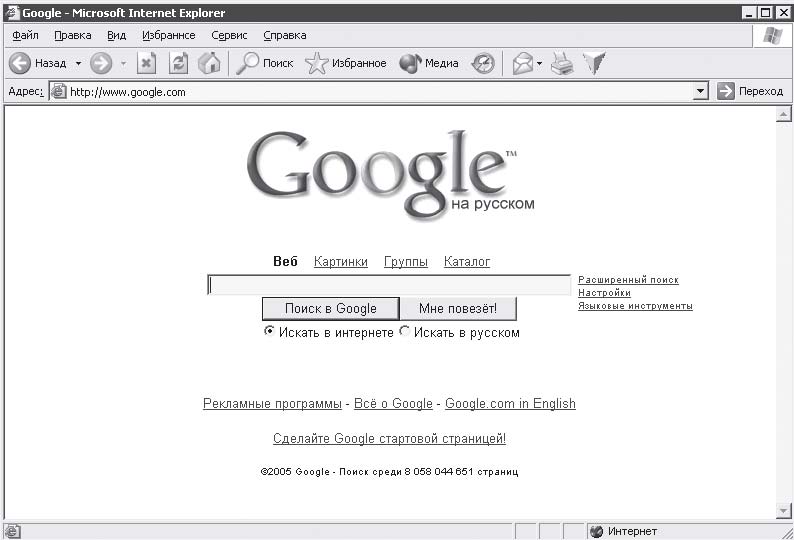The width and height of the screenshot is (794, 540).
Task: Go to the Home page icon
Action: (209, 63)
